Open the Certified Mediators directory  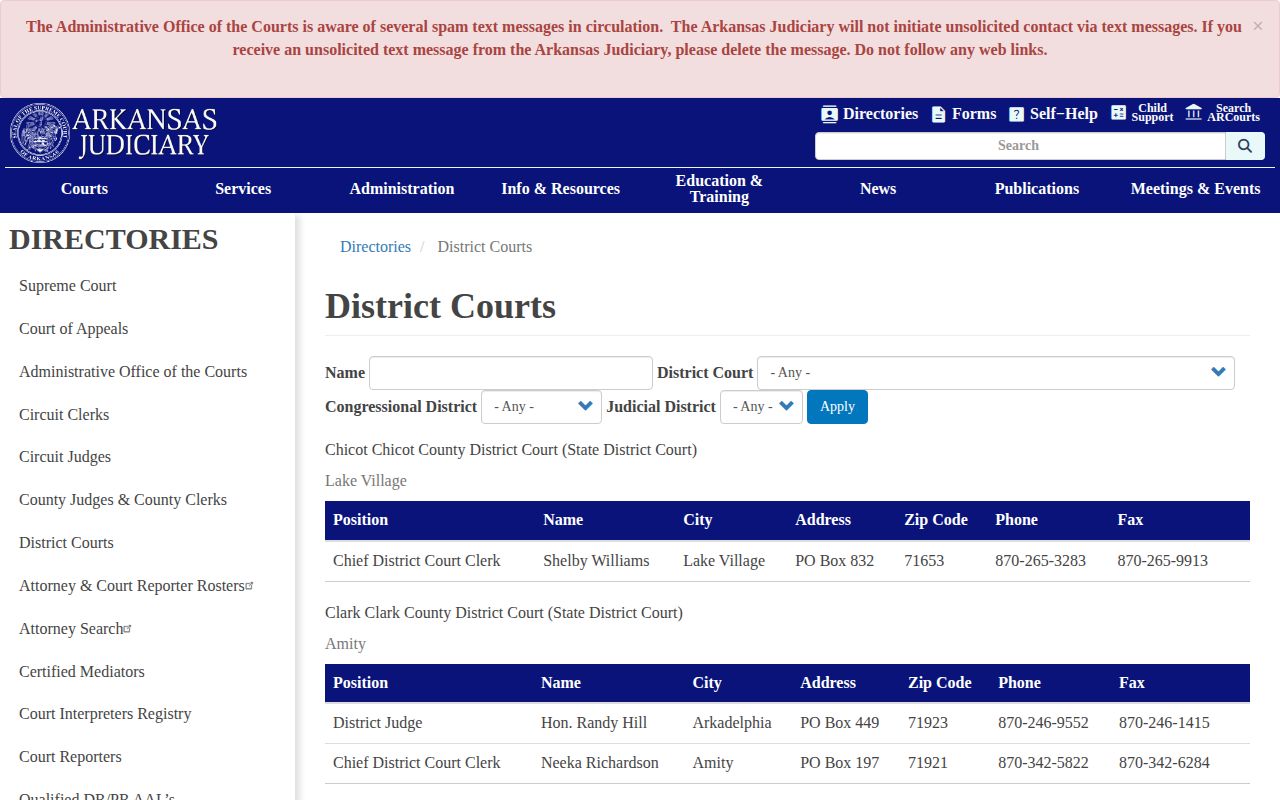pos(82,672)
